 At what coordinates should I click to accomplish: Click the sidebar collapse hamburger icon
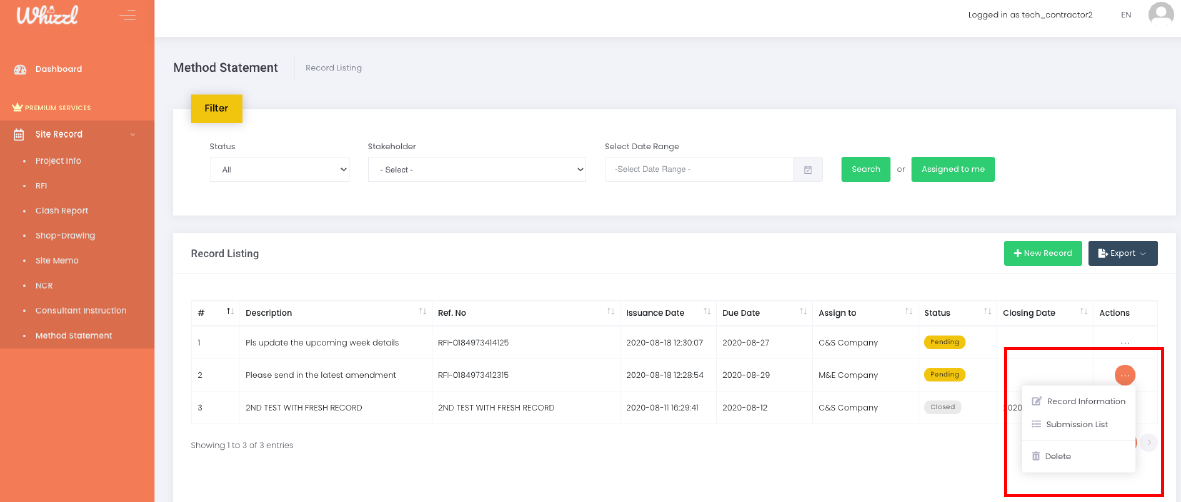pyautogui.click(x=127, y=15)
